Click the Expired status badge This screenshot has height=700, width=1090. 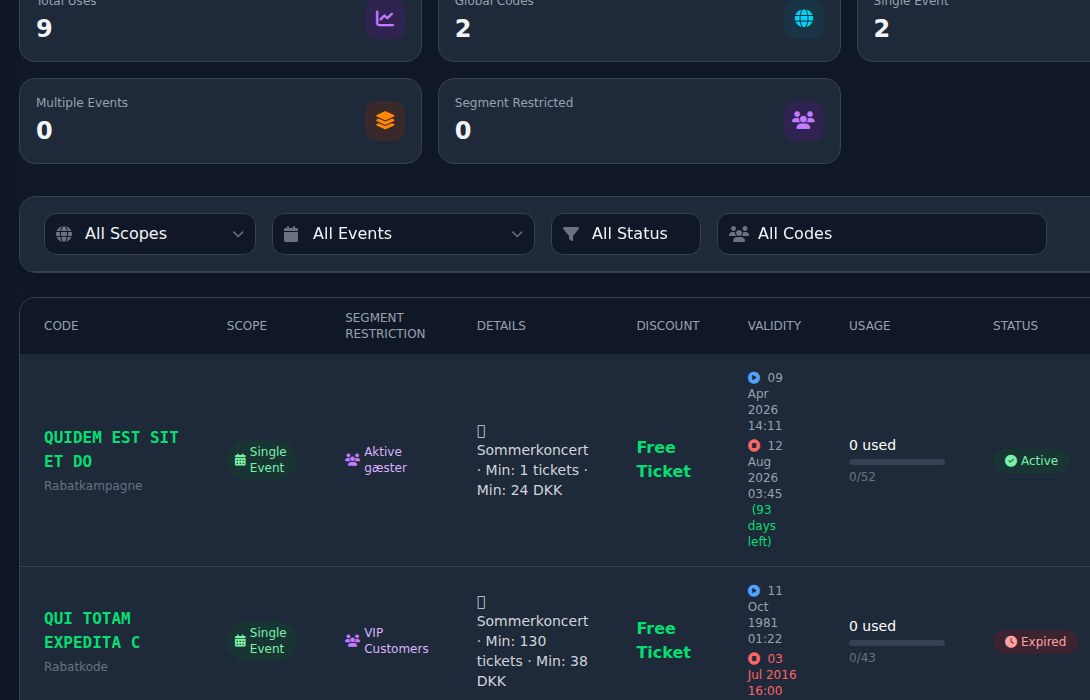pos(1036,642)
